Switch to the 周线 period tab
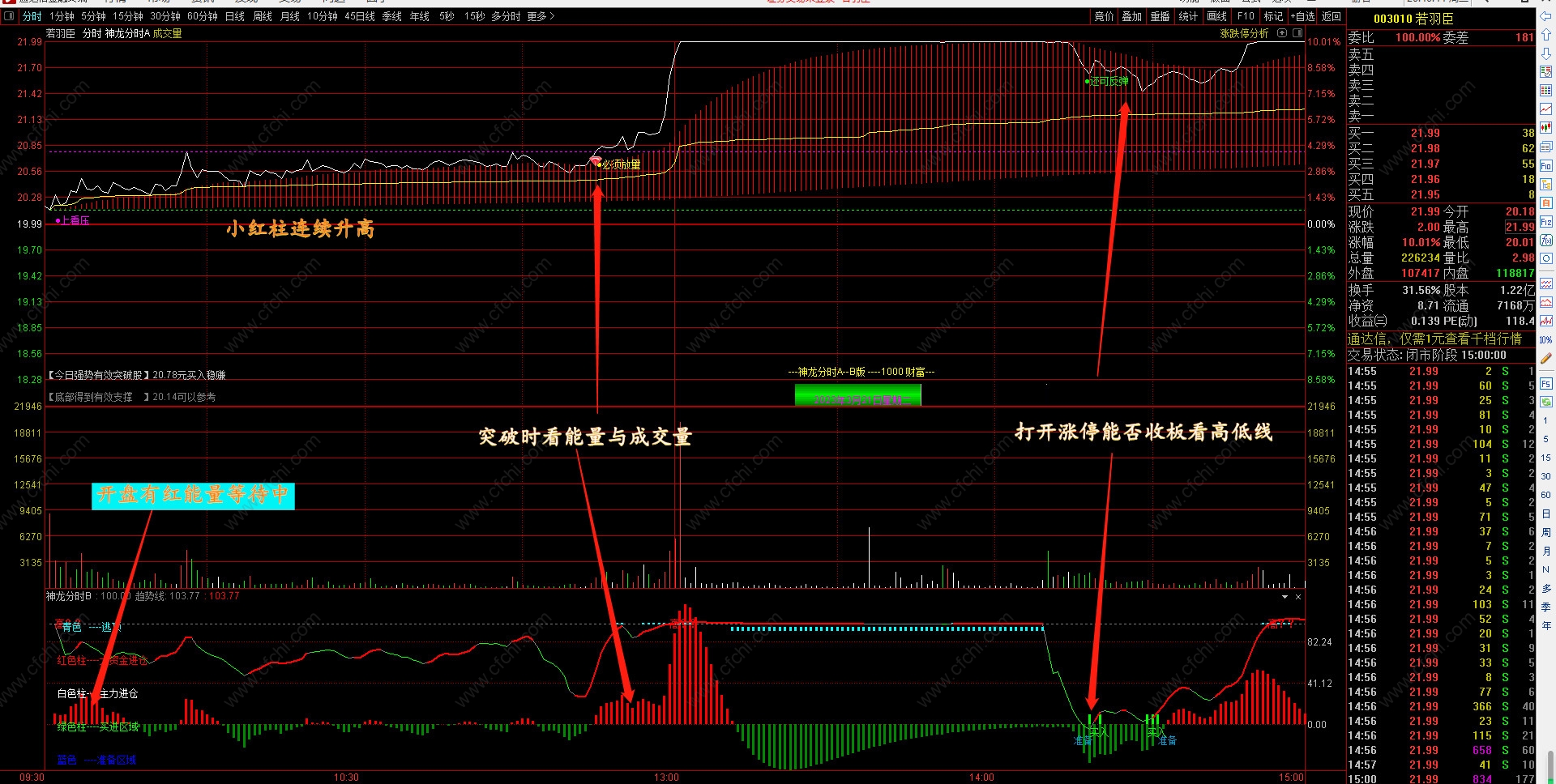The width and height of the screenshot is (1556, 784). click(263, 16)
